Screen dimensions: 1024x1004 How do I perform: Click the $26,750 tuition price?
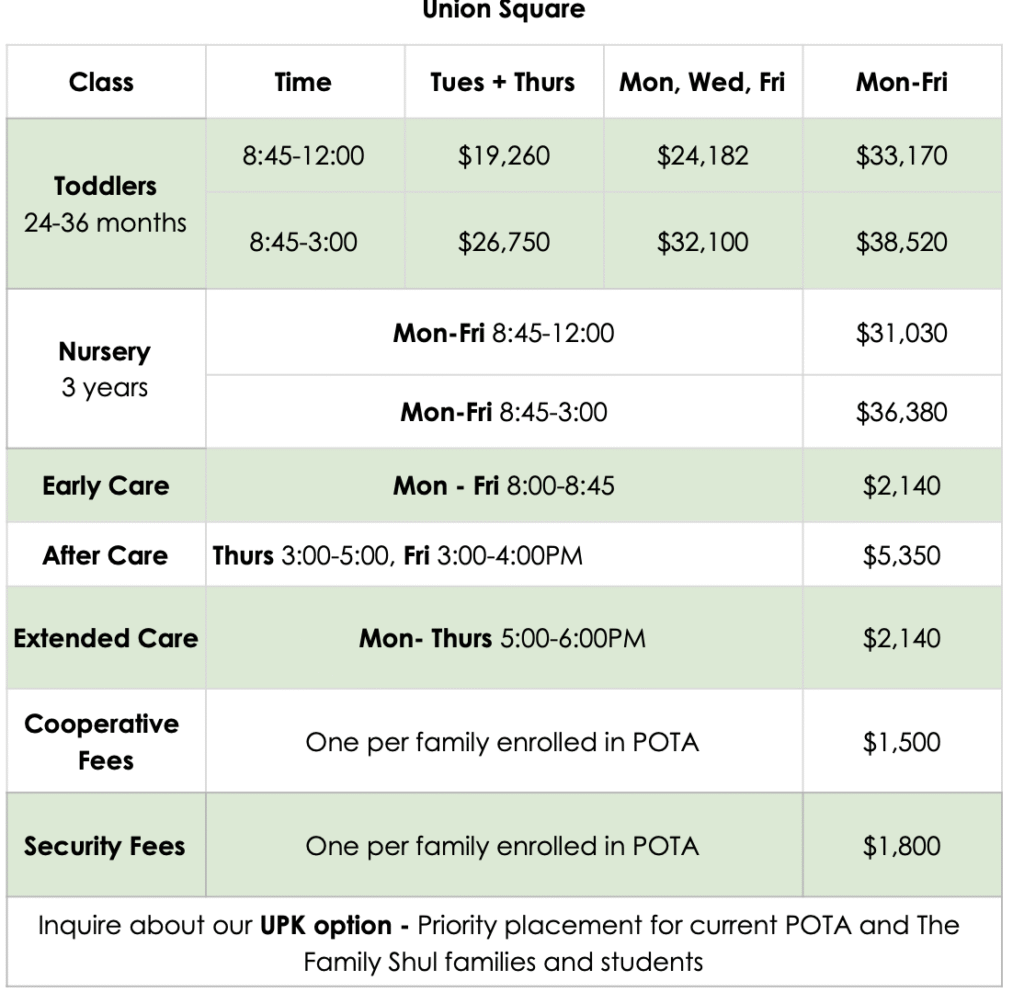(x=503, y=242)
